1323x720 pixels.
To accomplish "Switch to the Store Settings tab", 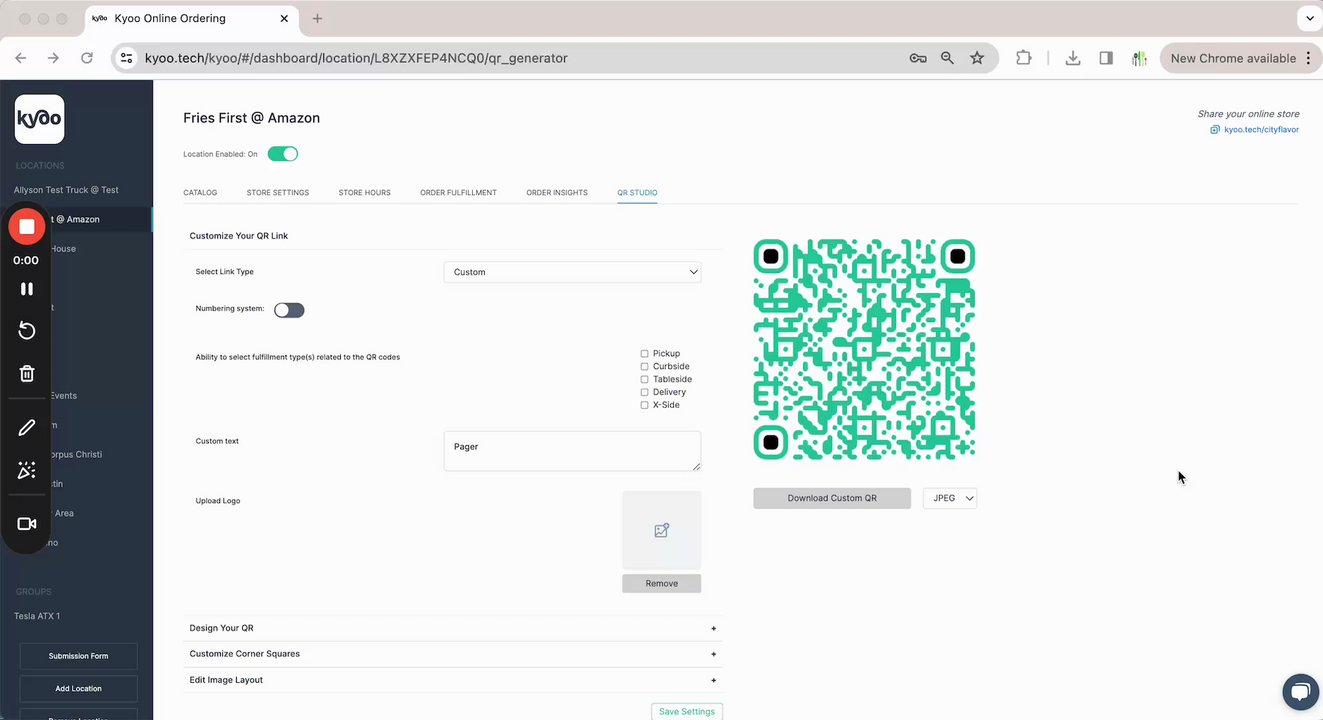I will tap(278, 192).
